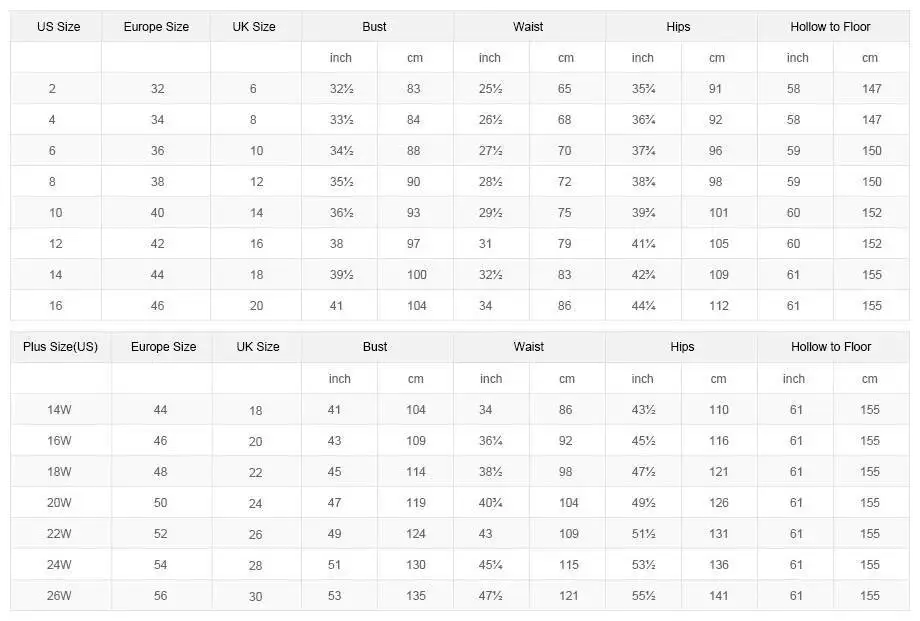This screenshot has width=920, height=621.
Task: Click "Hips" header in the plus size table
Action: click(682, 347)
